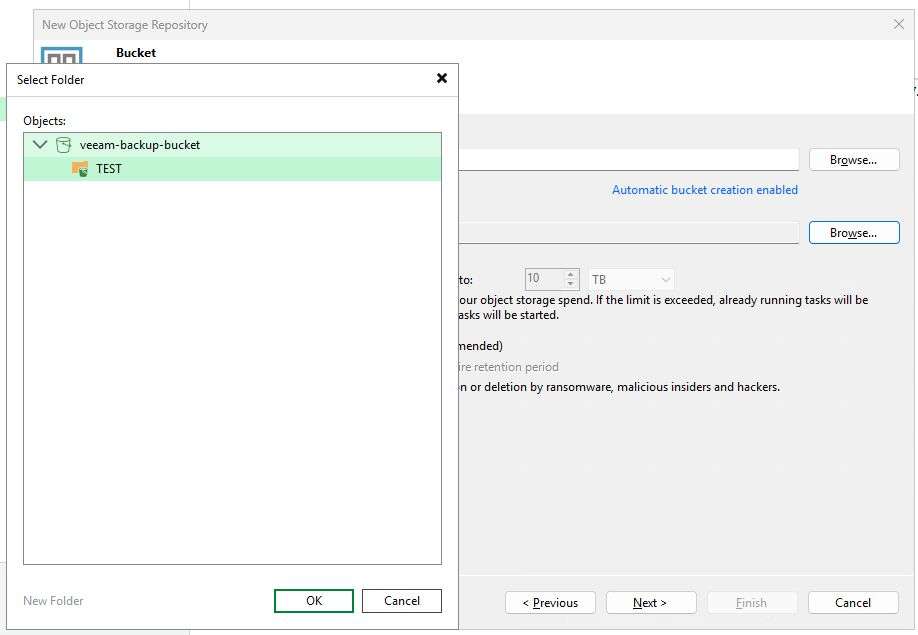Increase the storage limit value stepper
The image size is (918, 635).
click(570, 273)
